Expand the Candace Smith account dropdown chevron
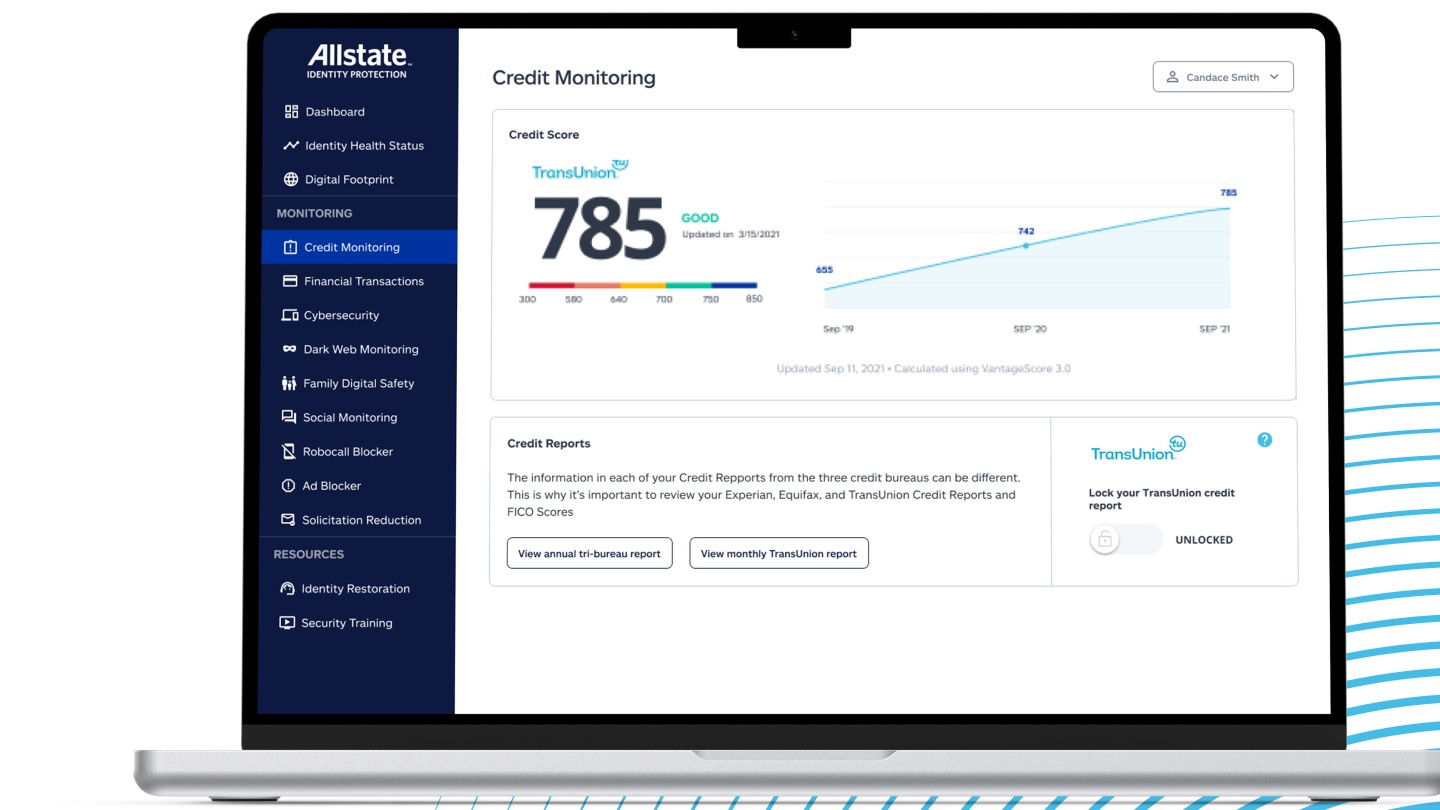 [x=1274, y=77]
